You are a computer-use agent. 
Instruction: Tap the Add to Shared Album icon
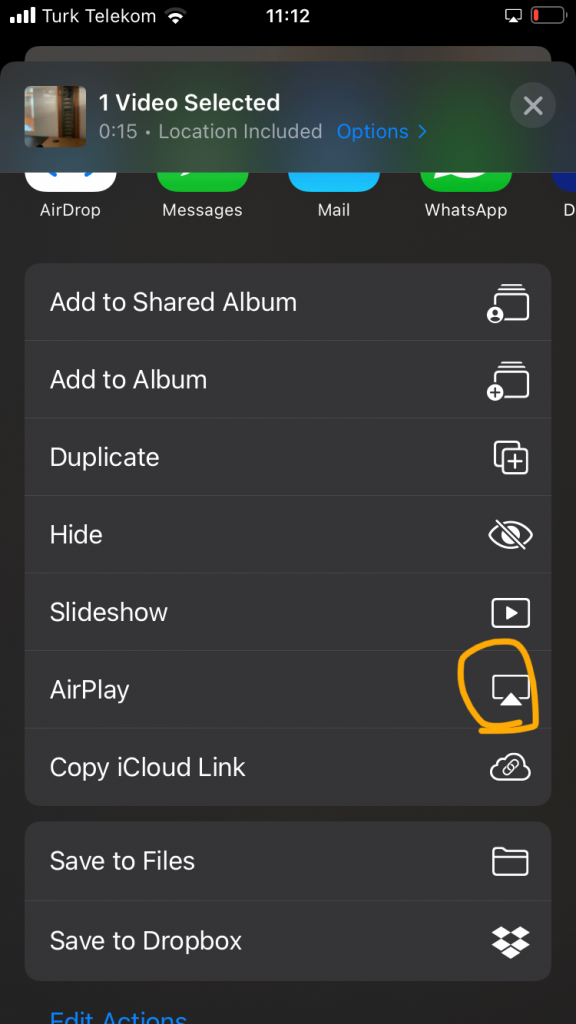pos(508,303)
